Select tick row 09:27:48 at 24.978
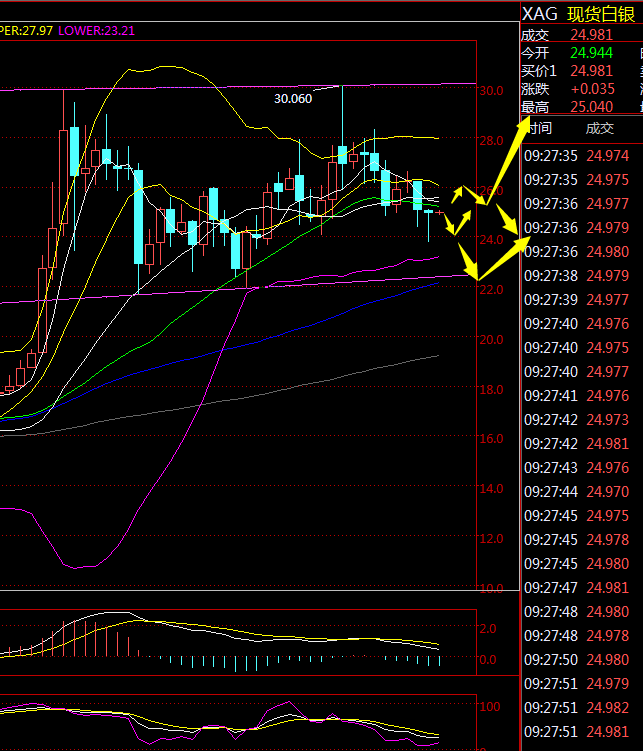 (576, 636)
